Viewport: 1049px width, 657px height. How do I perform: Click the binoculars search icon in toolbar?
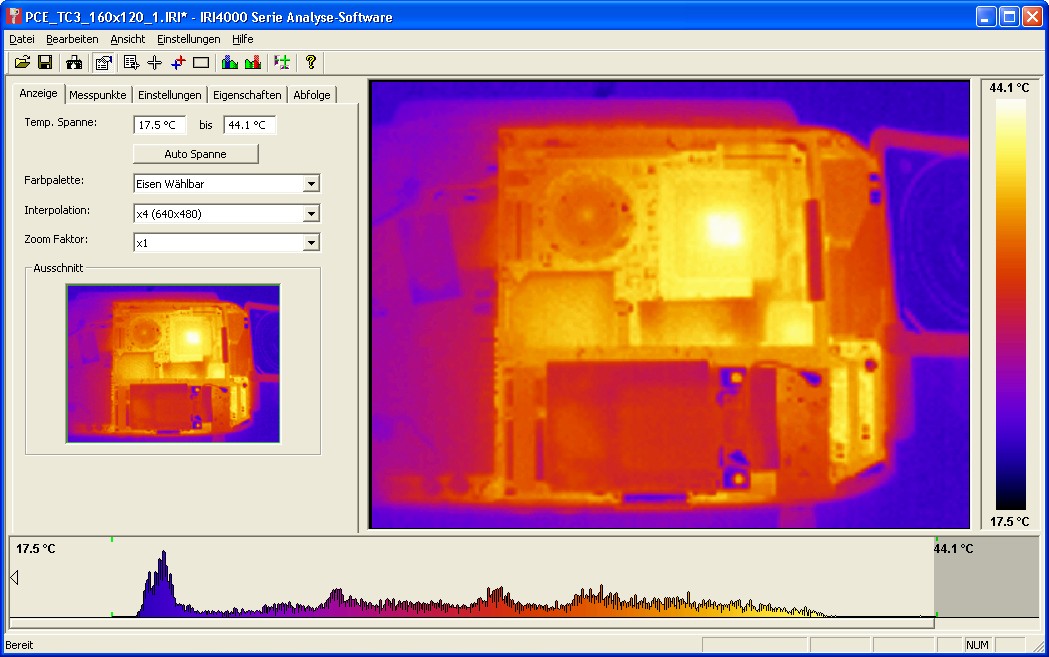[74, 63]
